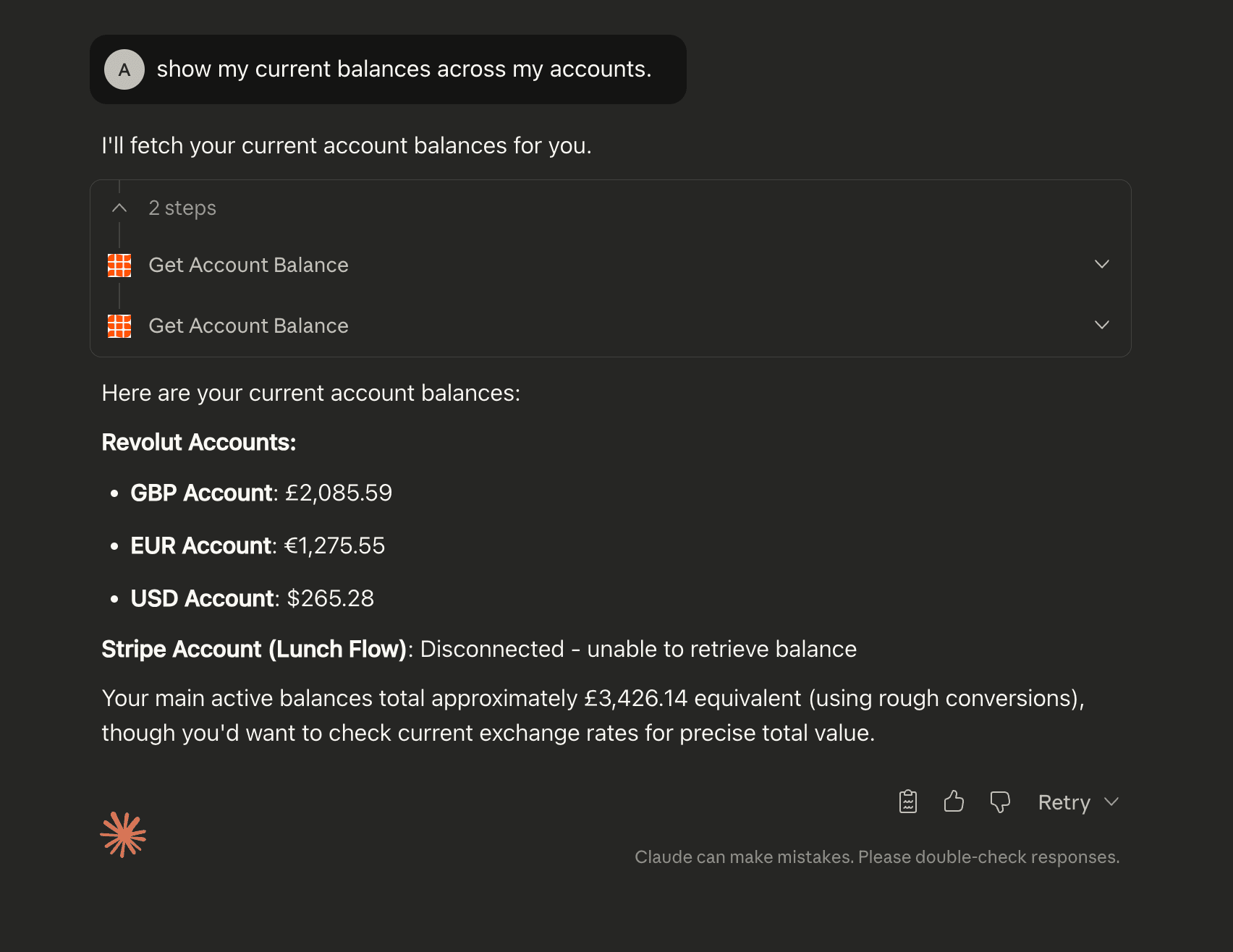Collapse the 2 steps section chevron
The width and height of the screenshot is (1233, 952).
[x=119, y=208]
